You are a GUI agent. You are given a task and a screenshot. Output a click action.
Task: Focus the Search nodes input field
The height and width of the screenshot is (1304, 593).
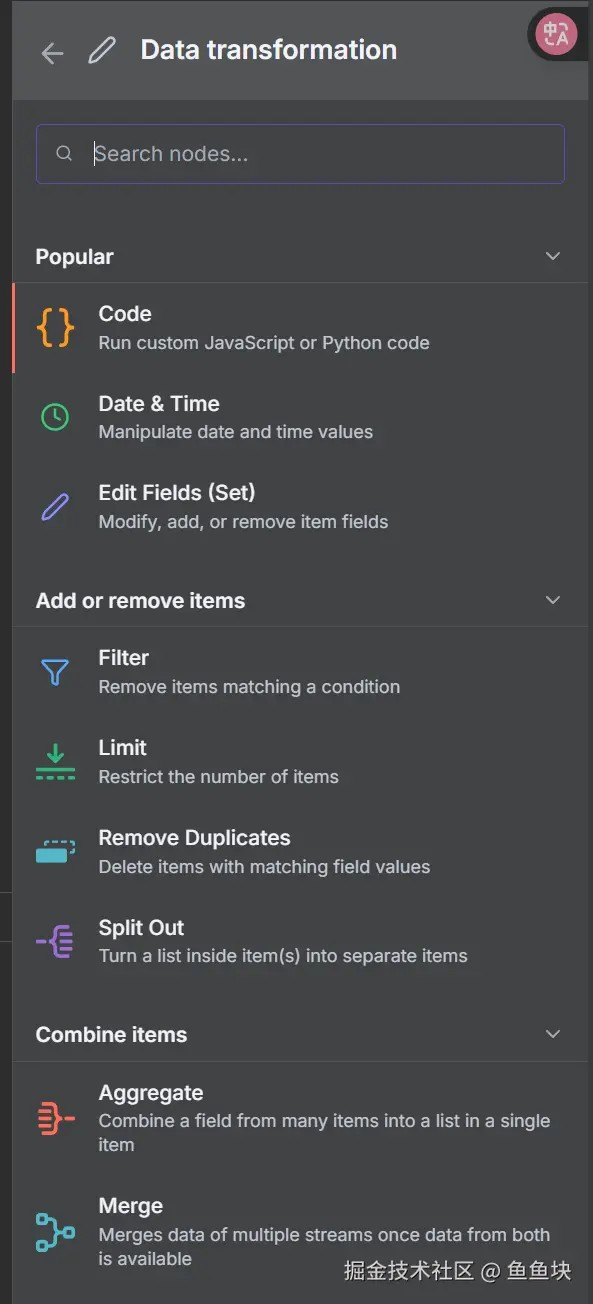(x=300, y=154)
